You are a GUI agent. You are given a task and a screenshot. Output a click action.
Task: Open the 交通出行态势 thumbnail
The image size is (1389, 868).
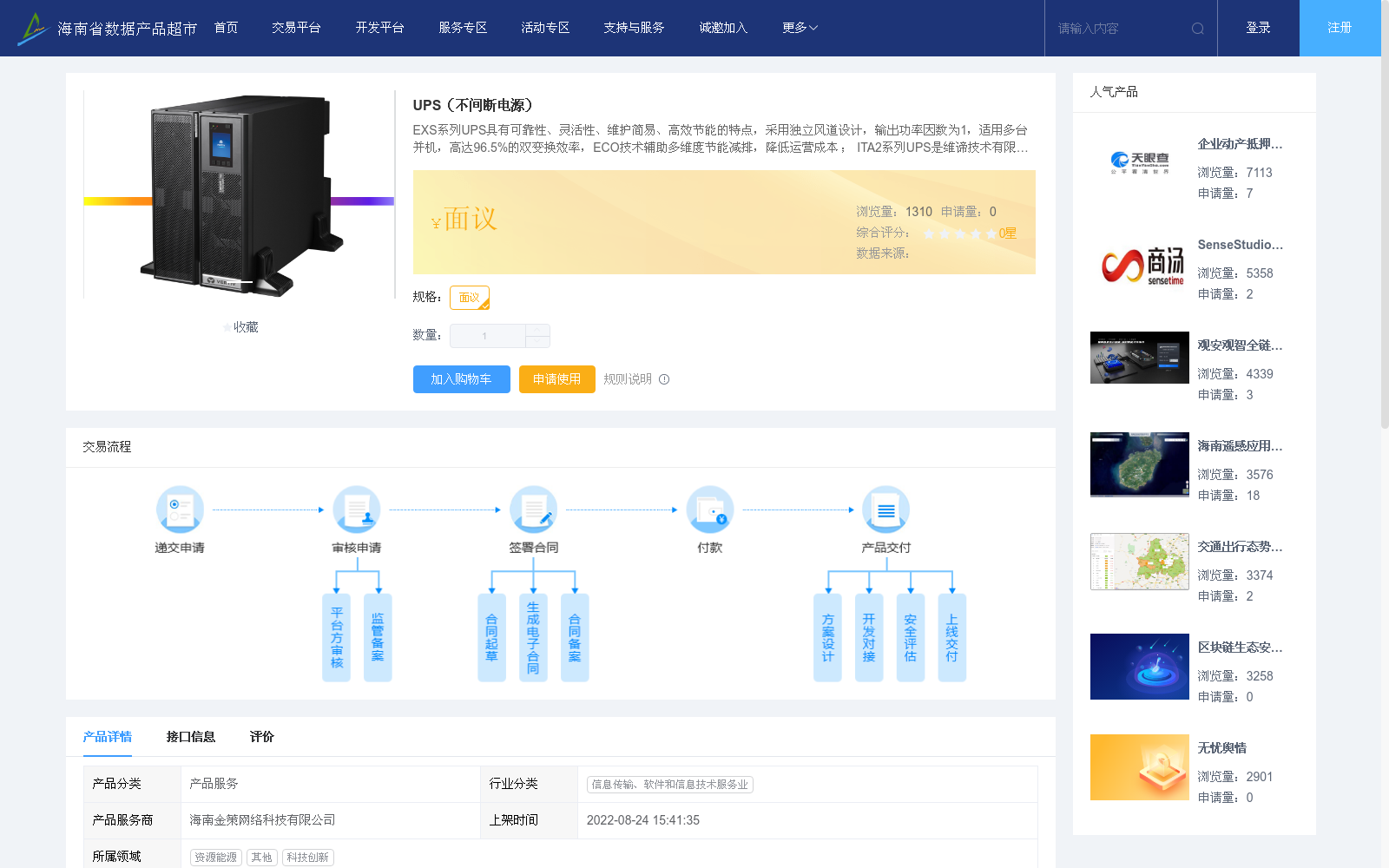click(1140, 562)
